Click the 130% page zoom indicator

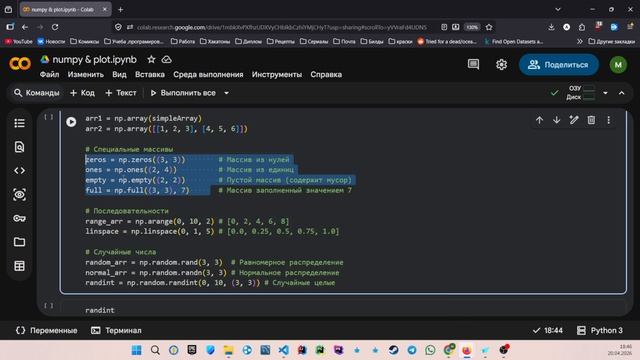(472, 27)
